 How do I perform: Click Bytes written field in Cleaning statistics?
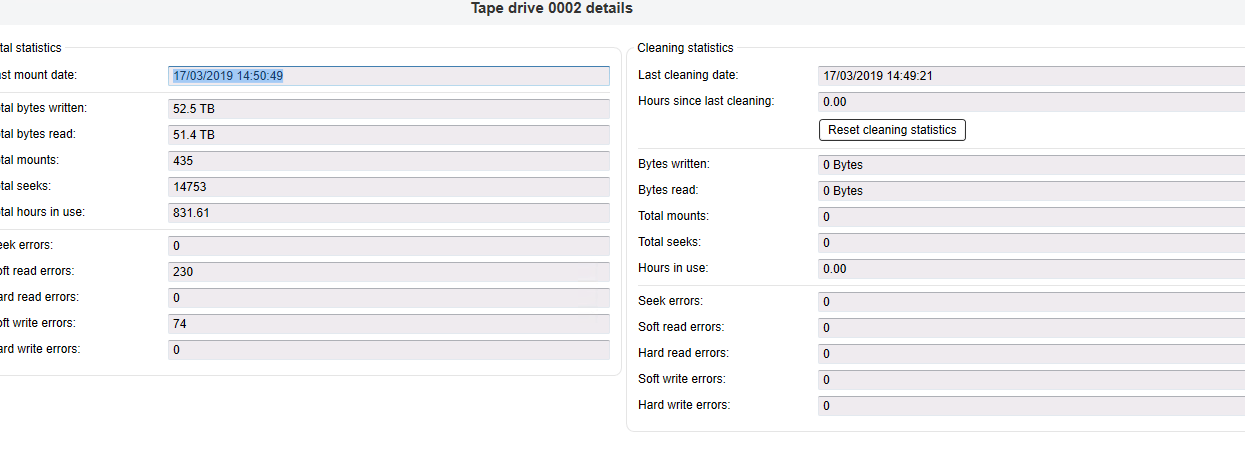coord(1030,165)
